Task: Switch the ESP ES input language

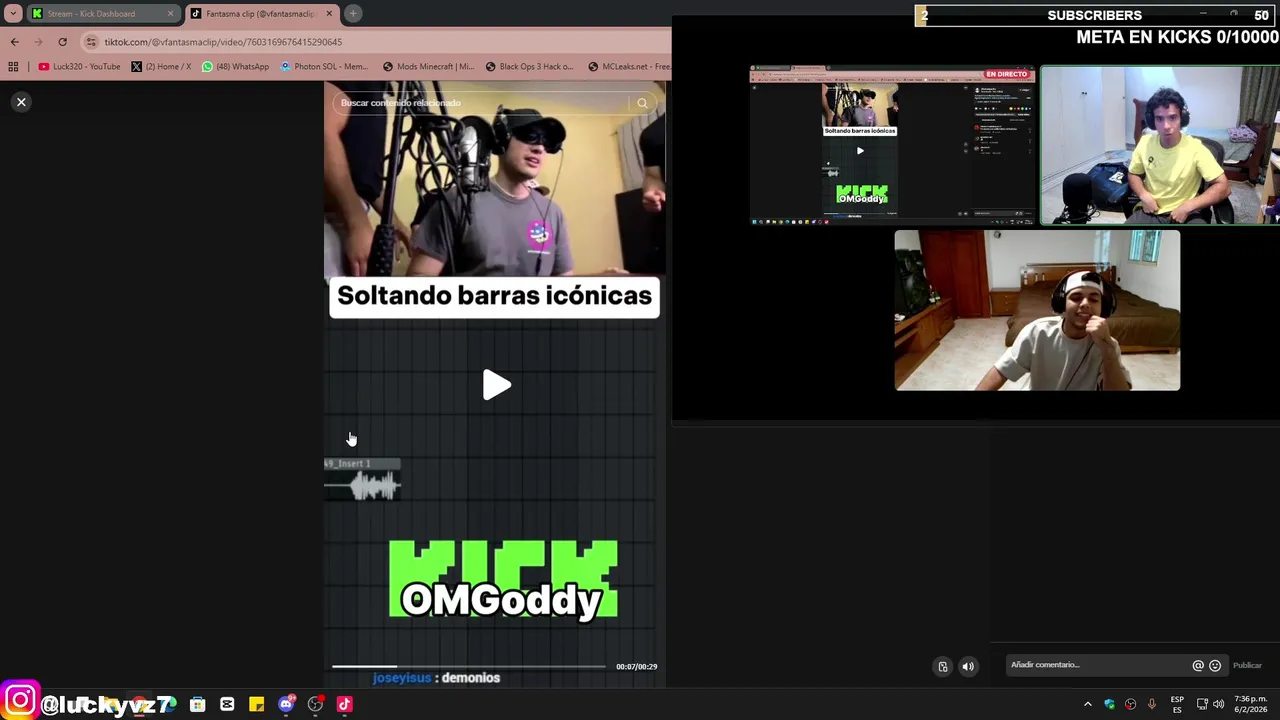Action: click(1177, 704)
